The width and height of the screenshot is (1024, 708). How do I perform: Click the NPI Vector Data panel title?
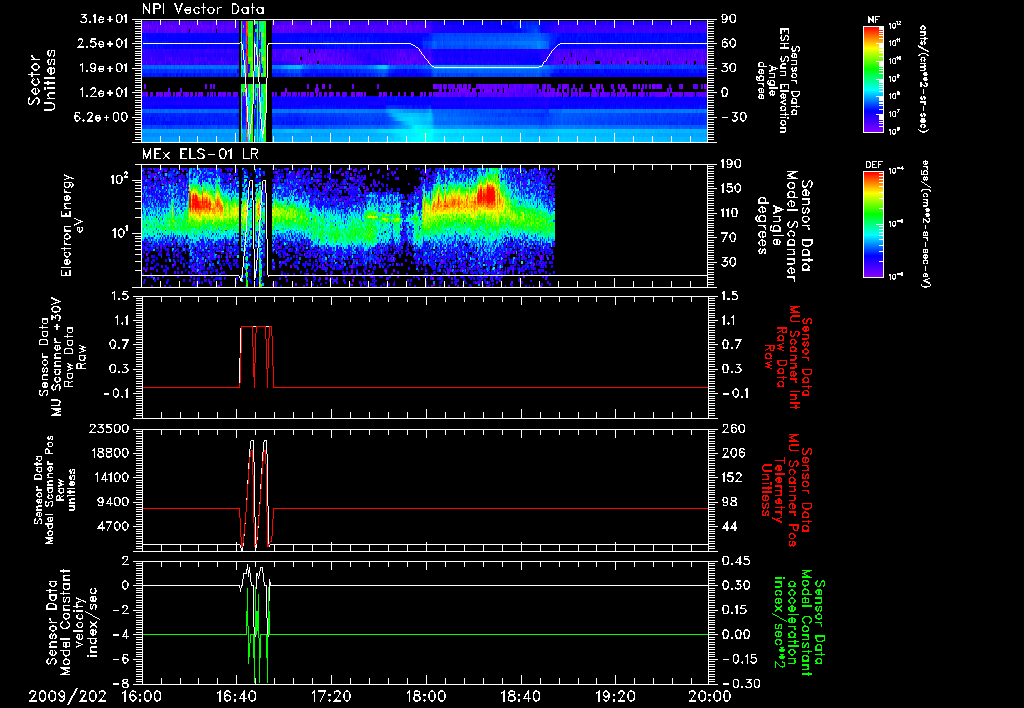tap(203, 9)
